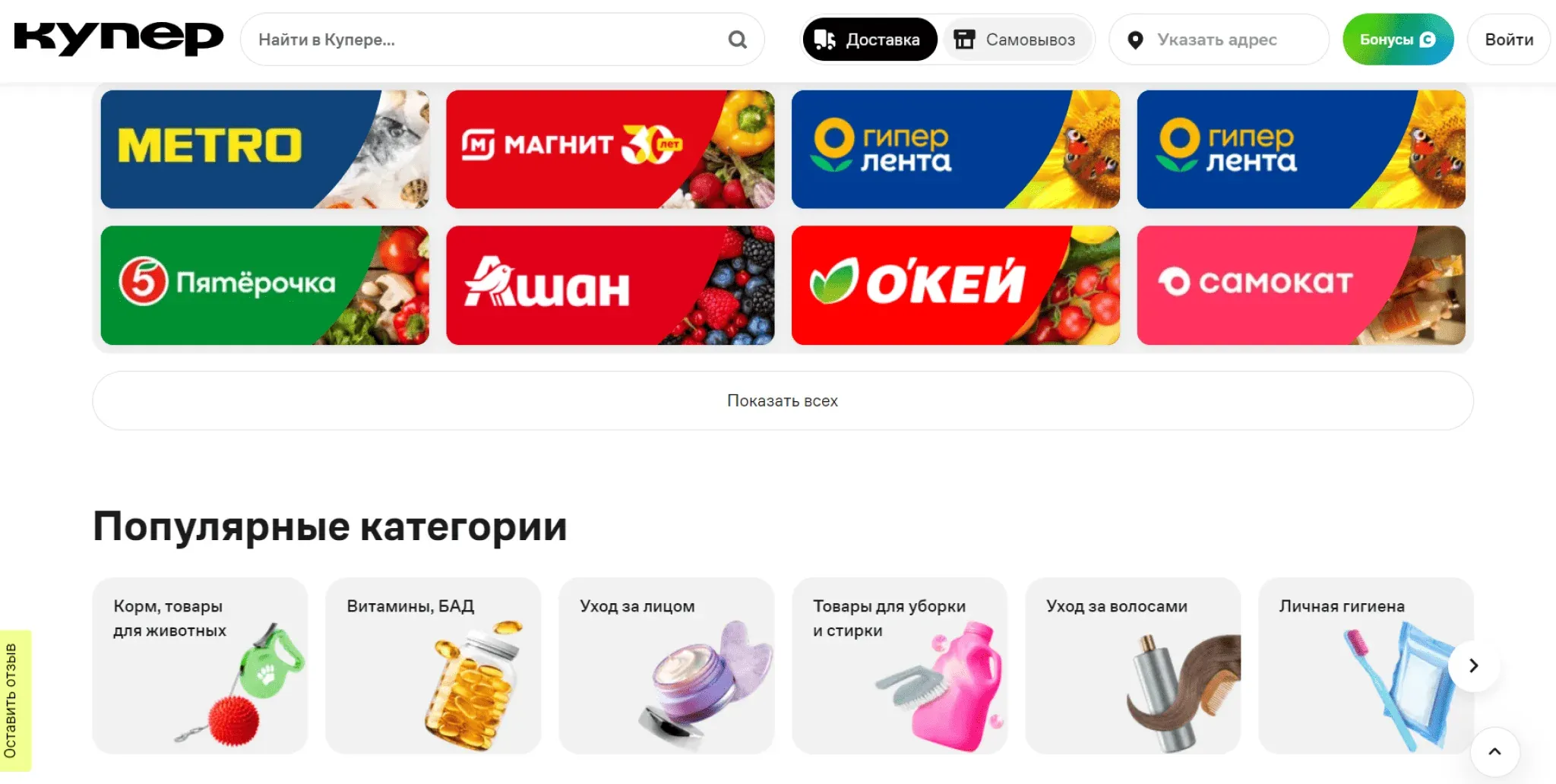Show next popular categories with arrow
This screenshot has width=1556, height=784.
[1473, 665]
